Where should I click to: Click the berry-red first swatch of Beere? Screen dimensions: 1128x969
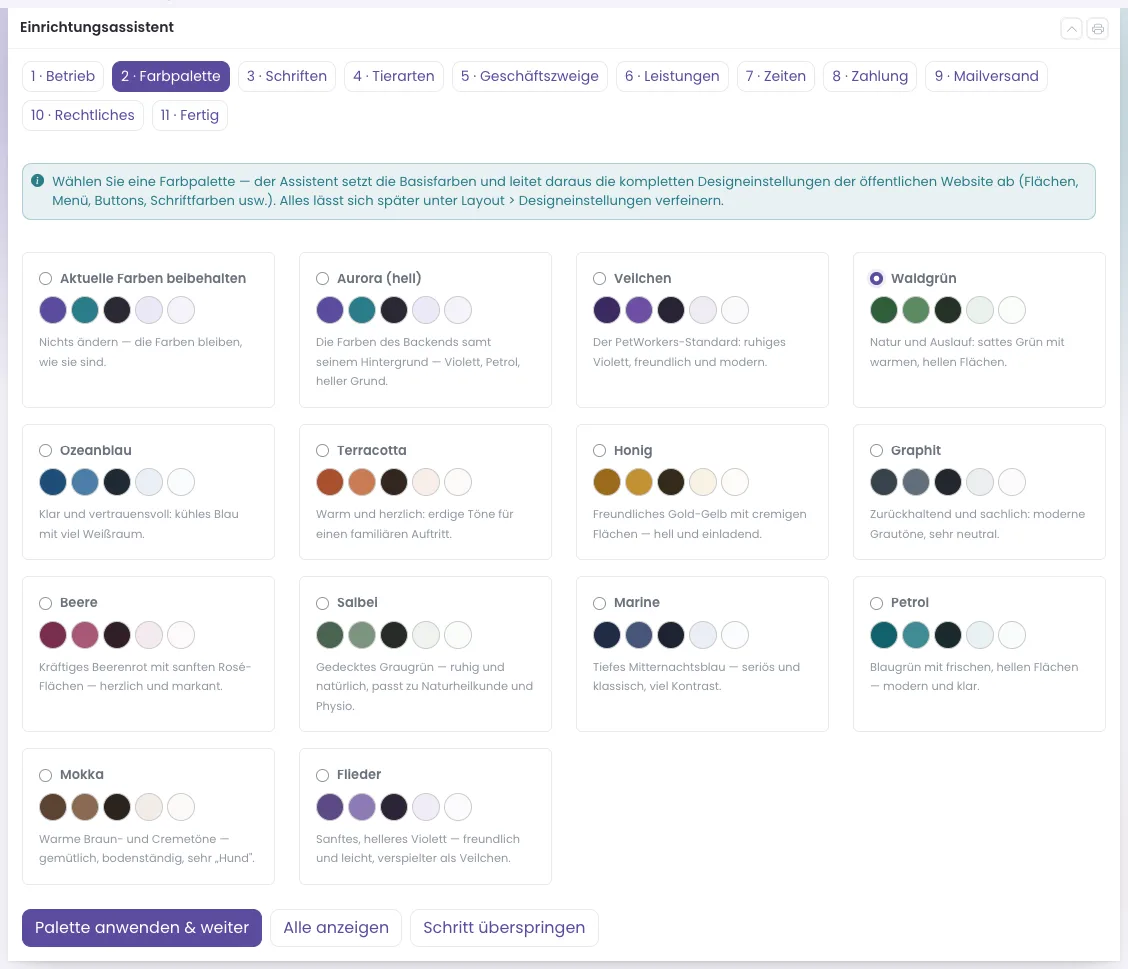click(53, 634)
